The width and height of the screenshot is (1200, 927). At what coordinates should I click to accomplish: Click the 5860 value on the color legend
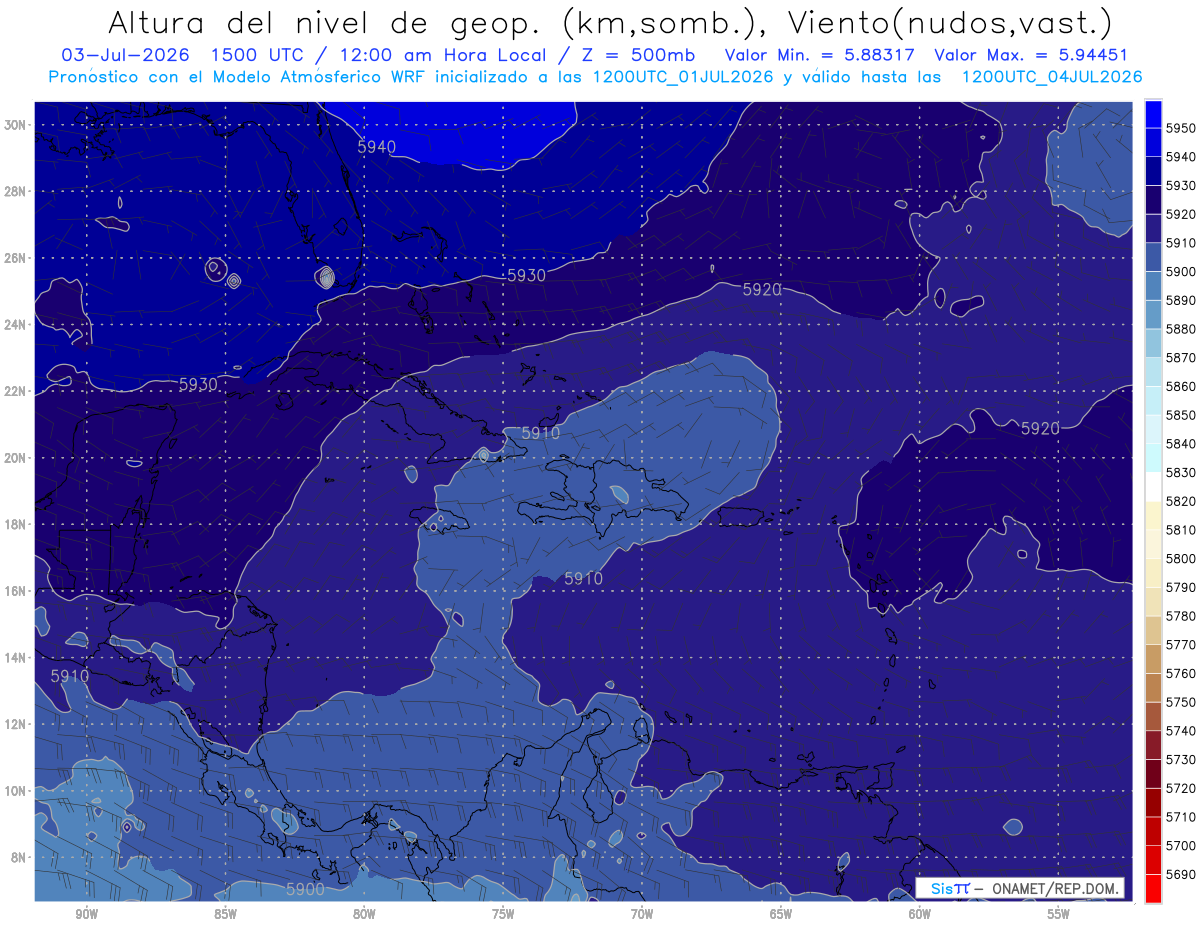coord(1181,386)
